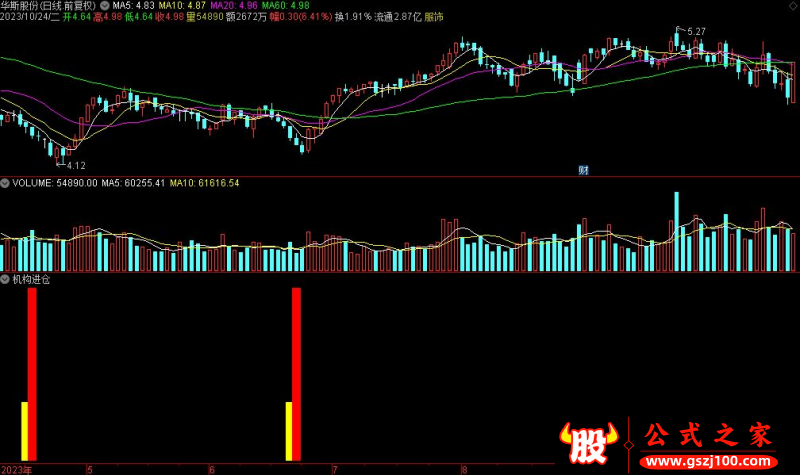Click the 4.12 low price label
Viewport: 800px width, 475px height.
[76, 165]
